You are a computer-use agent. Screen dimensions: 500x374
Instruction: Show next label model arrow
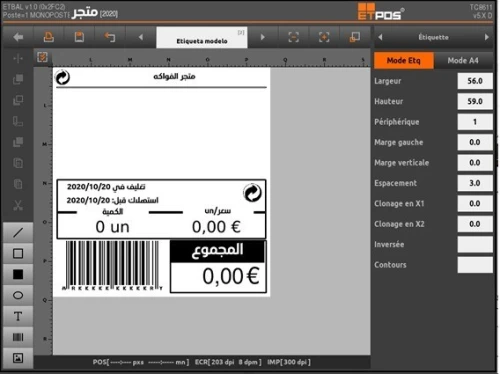[x=263, y=37]
